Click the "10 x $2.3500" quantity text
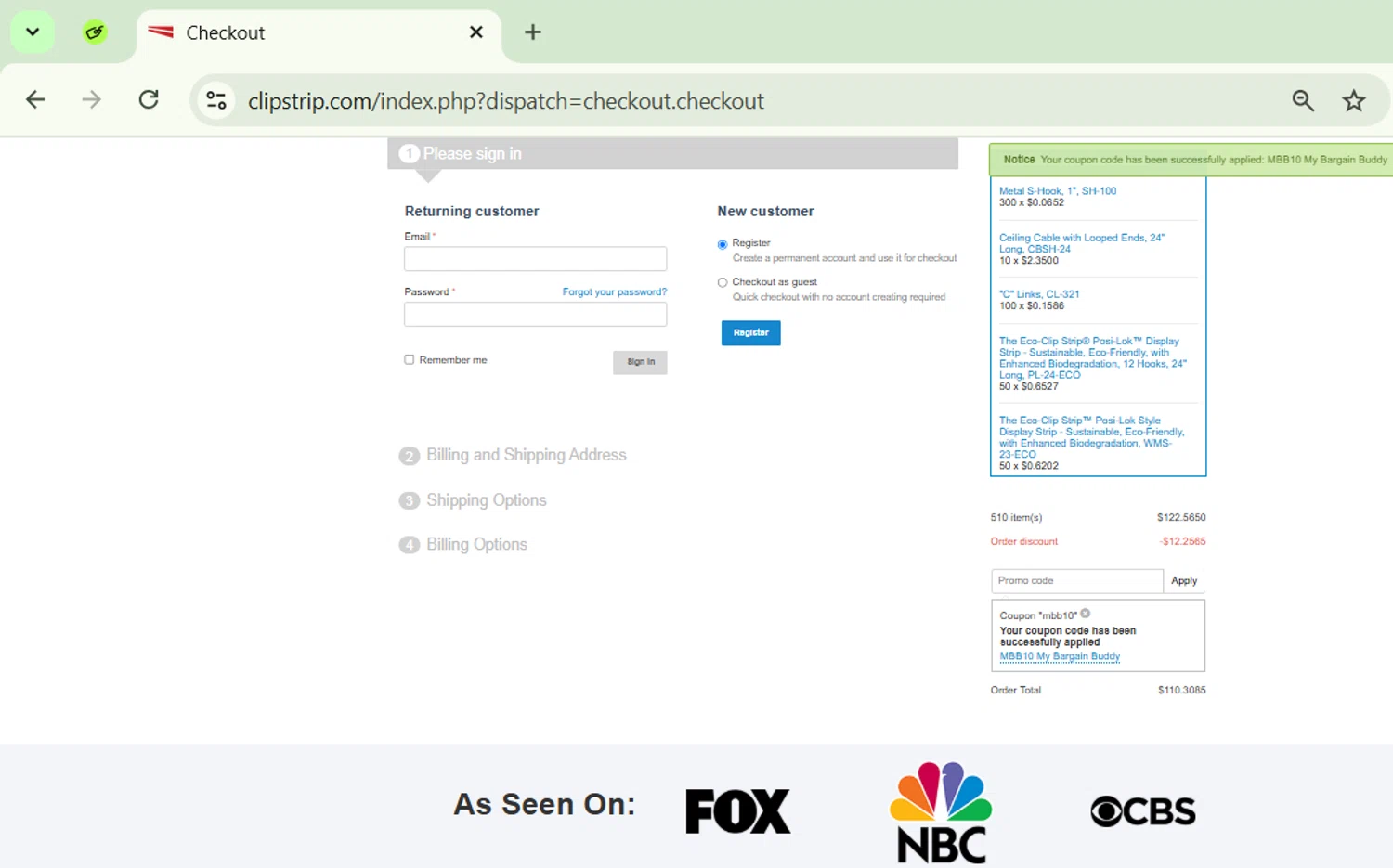Viewport: 1393px width, 868px height. (1029, 261)
